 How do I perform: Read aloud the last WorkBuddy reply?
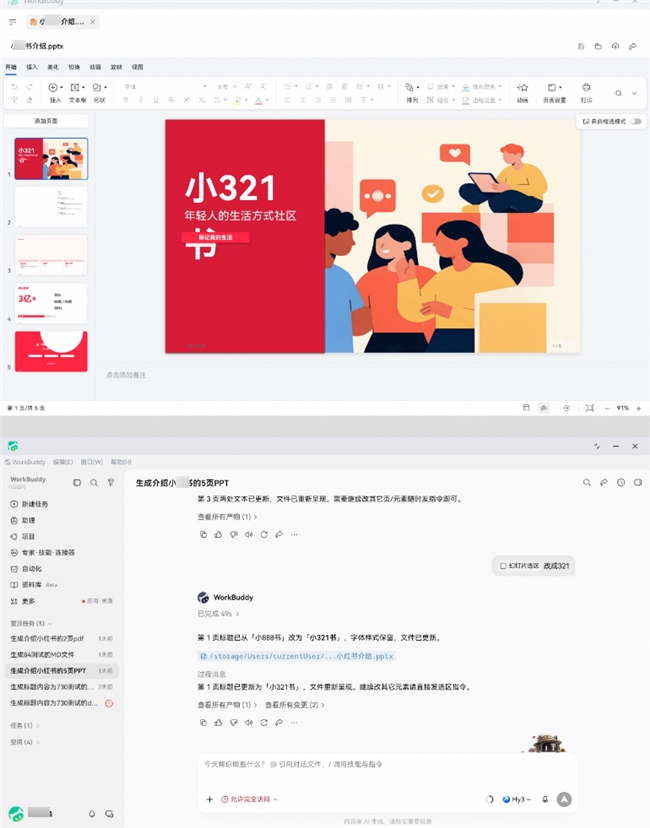(x=249, y=722)
